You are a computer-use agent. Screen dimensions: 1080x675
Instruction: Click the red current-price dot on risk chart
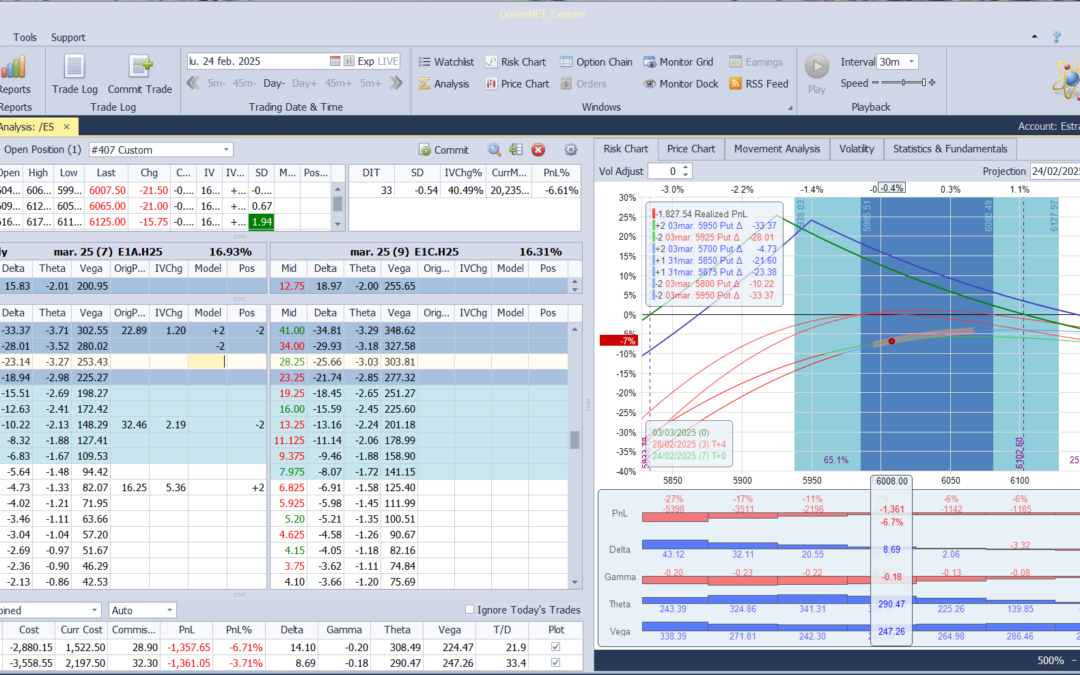(891, 341)
